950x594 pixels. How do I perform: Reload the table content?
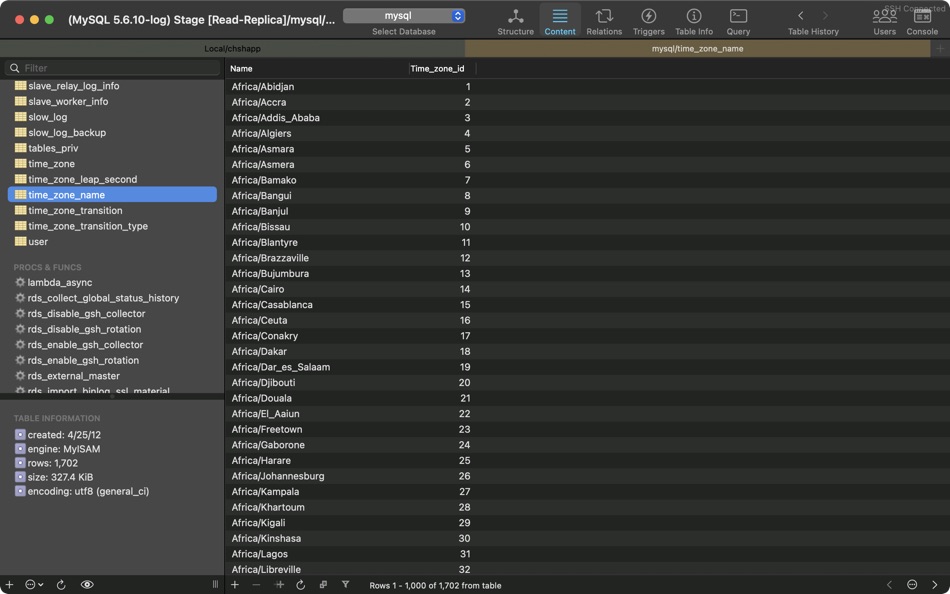pos(301,585)
